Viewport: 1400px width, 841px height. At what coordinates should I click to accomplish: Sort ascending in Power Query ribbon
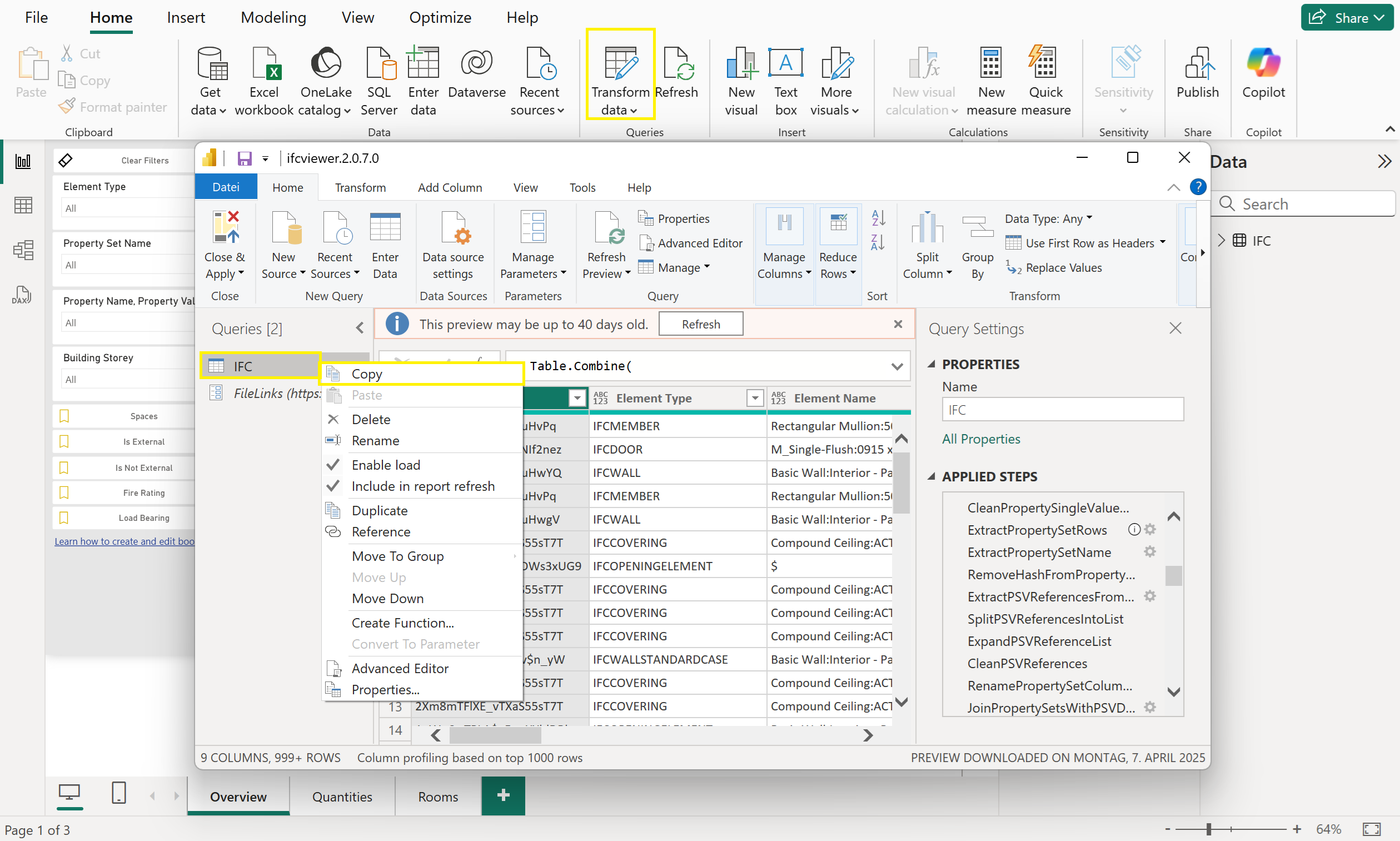pyautogui.click(x=878, y=218)
